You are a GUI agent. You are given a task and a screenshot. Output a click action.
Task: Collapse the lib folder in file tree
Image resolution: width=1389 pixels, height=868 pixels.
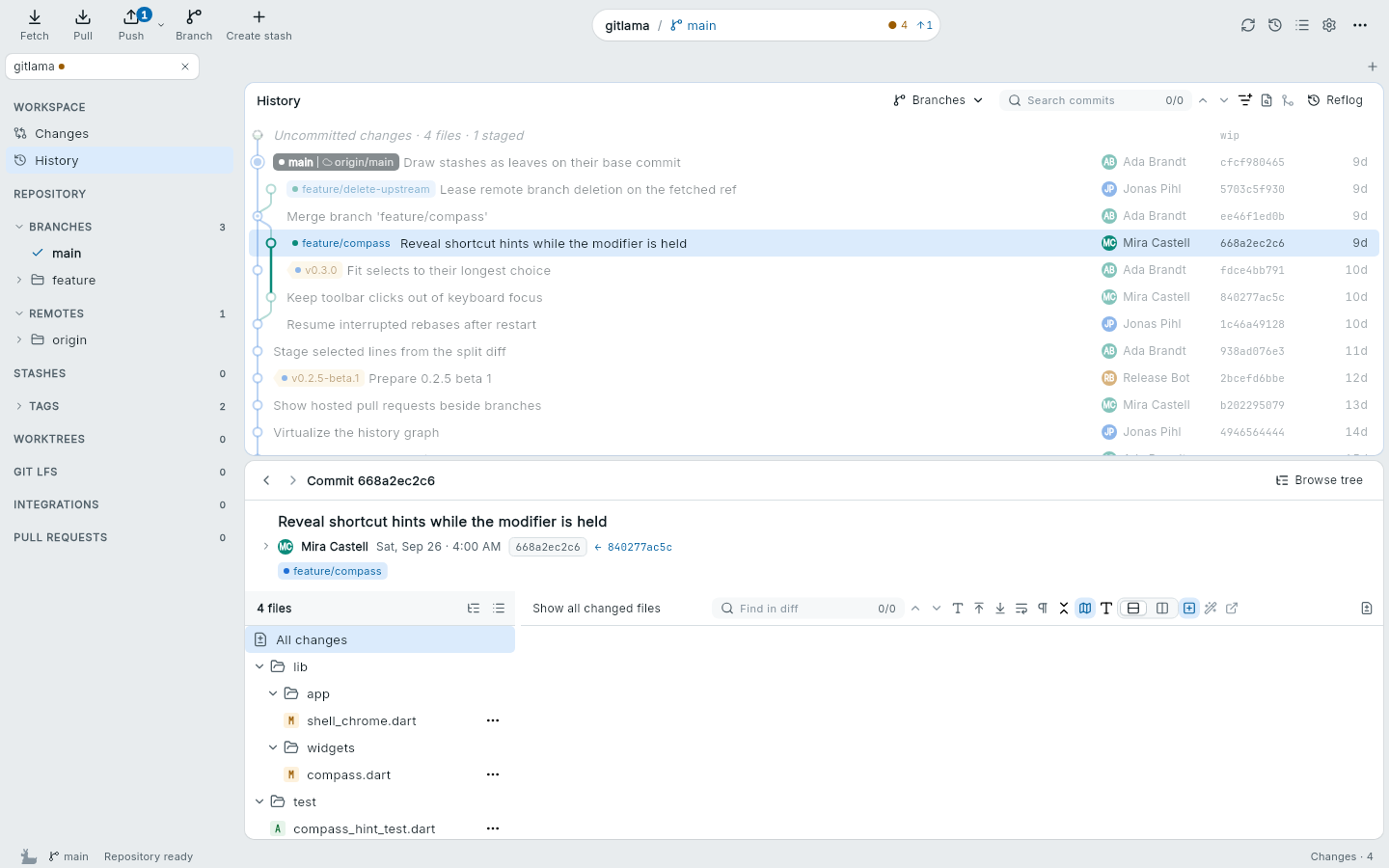pos(259,666)
